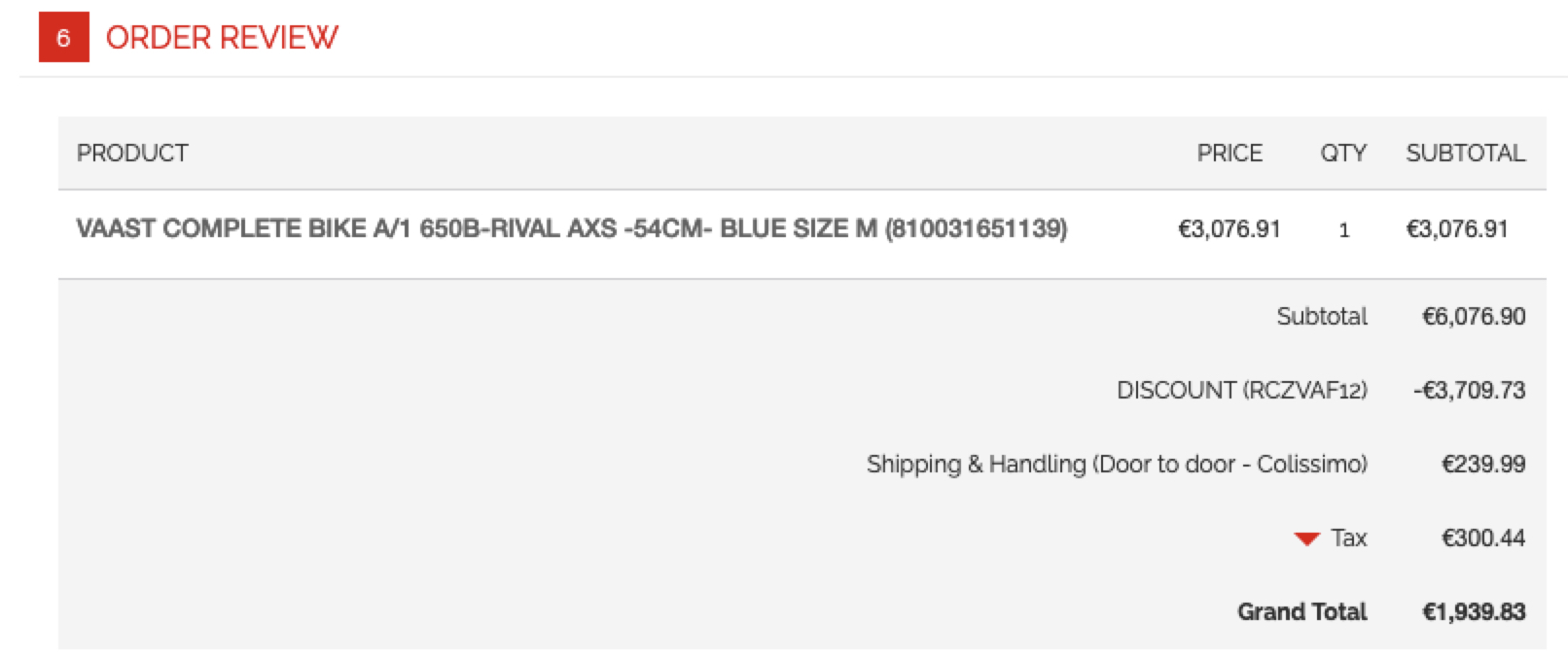Click the unit price in the PRICE column
The image size is (1568, 659).
1229,229
